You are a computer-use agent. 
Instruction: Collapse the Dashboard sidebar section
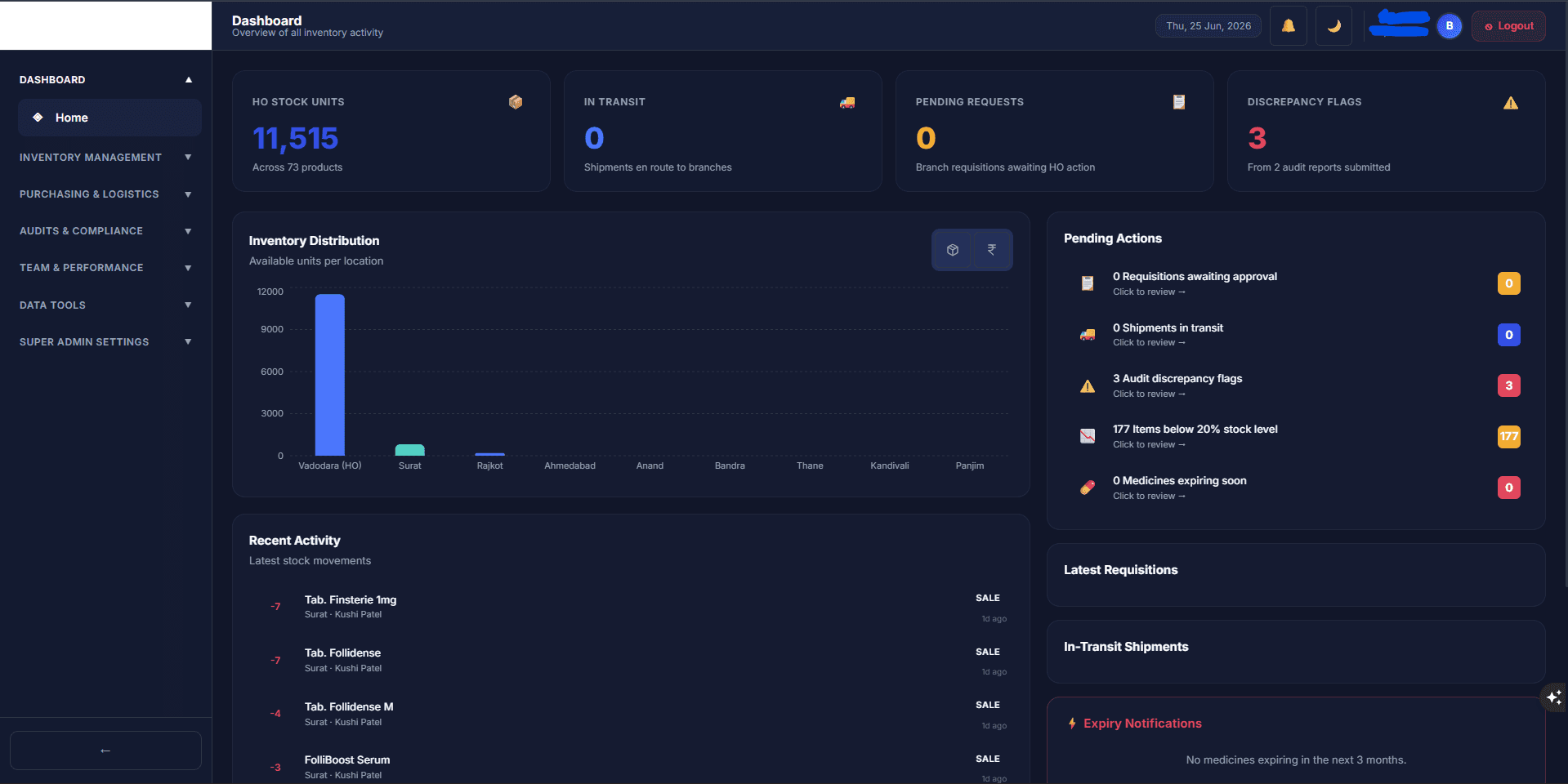point(106,80)
